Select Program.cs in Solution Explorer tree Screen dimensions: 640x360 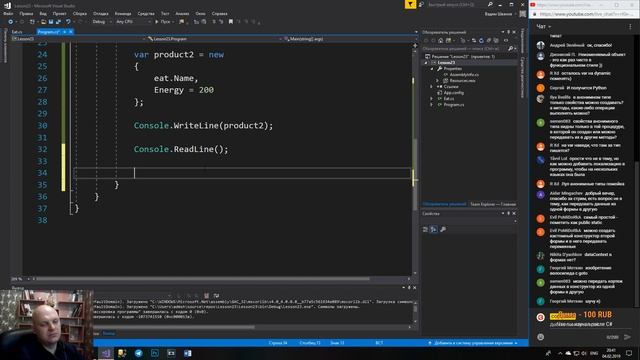[453, 104]
